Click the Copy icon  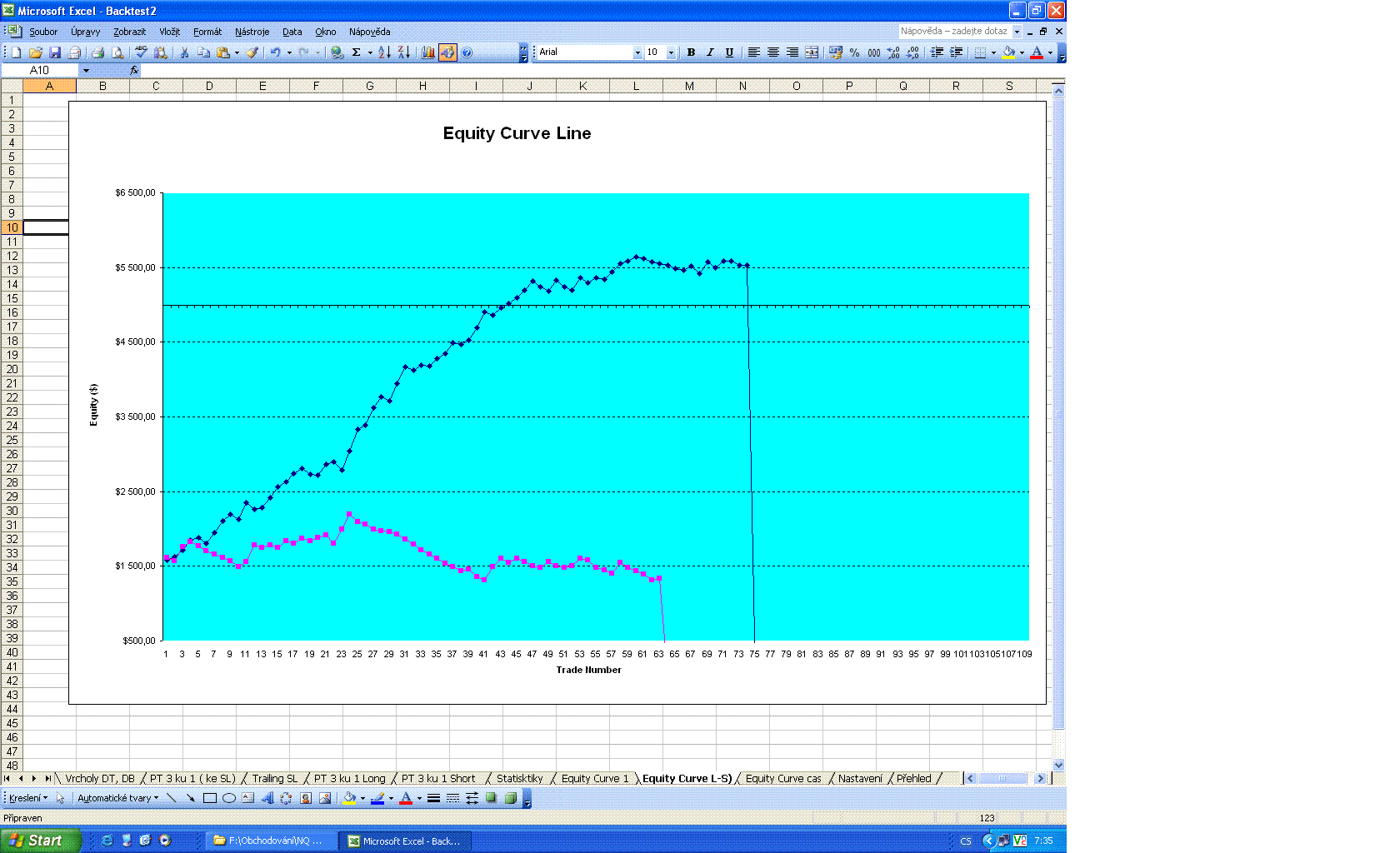pyautogui.click(x=203, y=52)
